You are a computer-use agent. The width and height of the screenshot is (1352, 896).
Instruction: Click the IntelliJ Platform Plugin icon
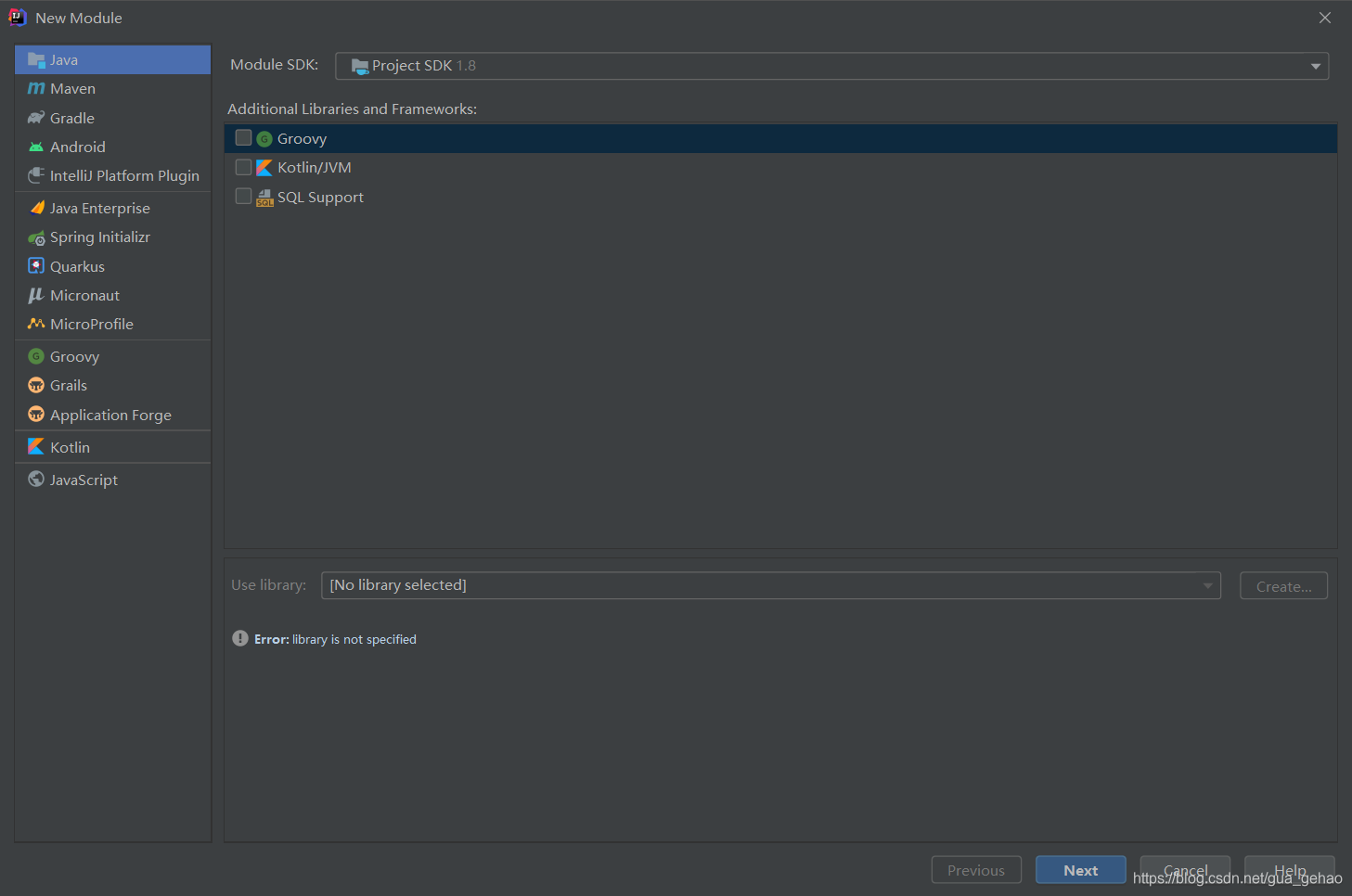coord(36,175)
